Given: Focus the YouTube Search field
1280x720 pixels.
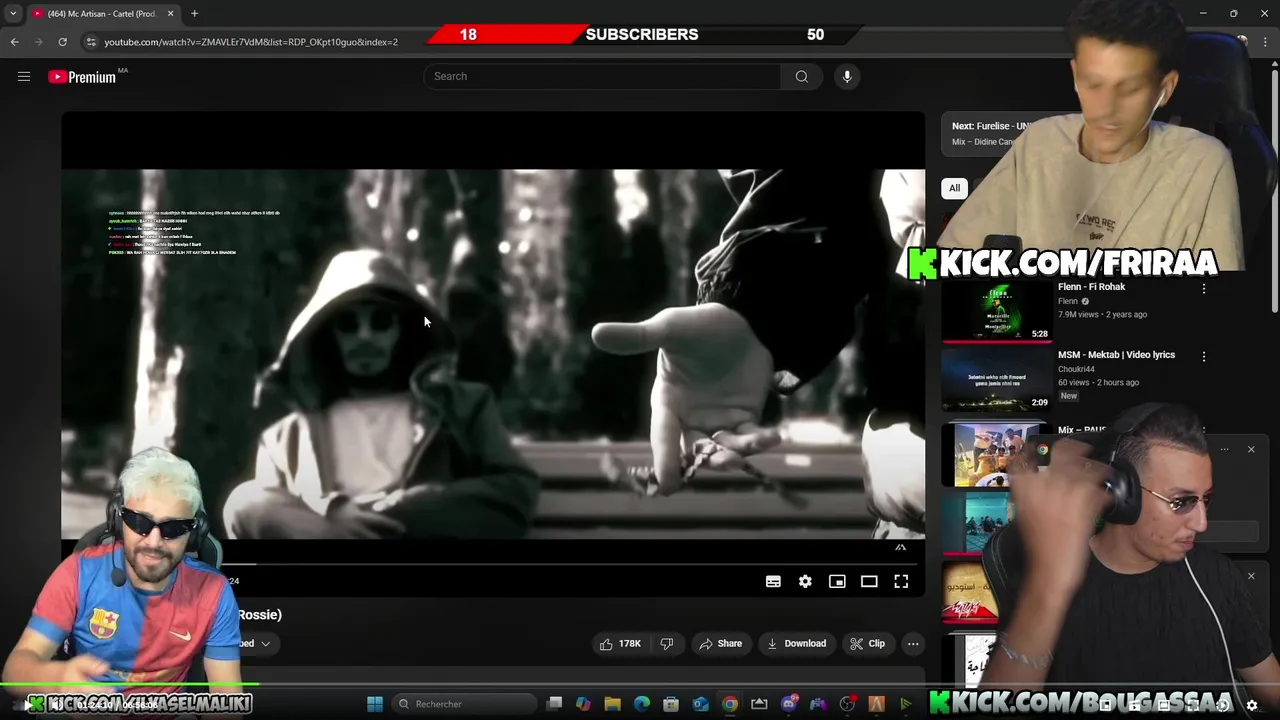Looking at the screenshot, I should tap(602, 76).
